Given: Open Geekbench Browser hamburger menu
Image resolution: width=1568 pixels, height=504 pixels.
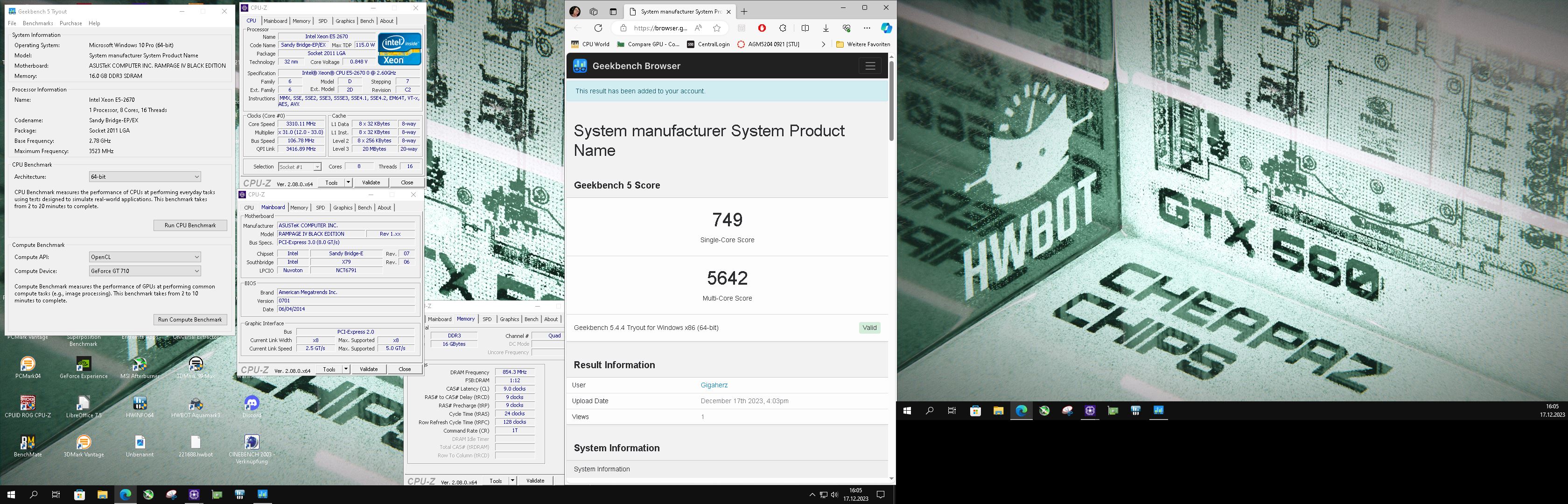Looking at the screenshot, I should [870, 66].
